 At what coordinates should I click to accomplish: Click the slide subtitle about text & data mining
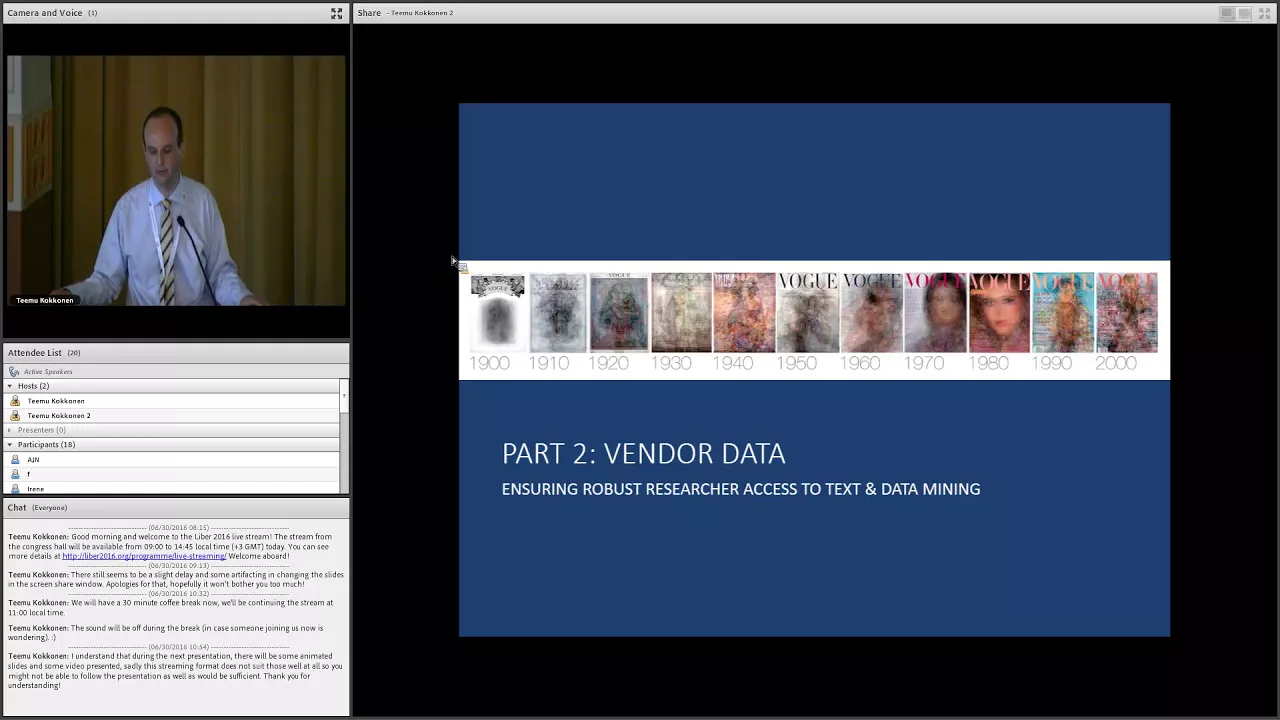pos(741,489)
